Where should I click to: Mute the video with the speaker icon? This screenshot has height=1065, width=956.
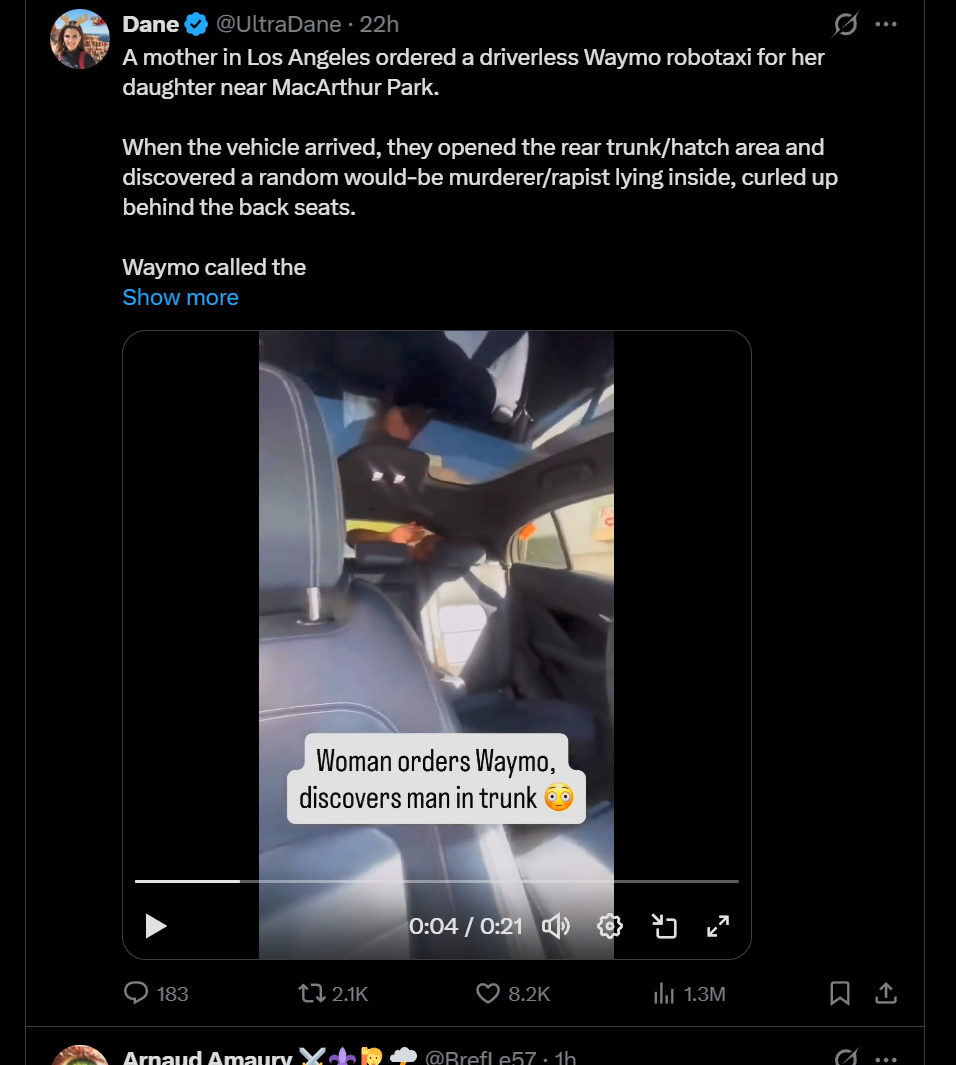(x=555, y=926)
